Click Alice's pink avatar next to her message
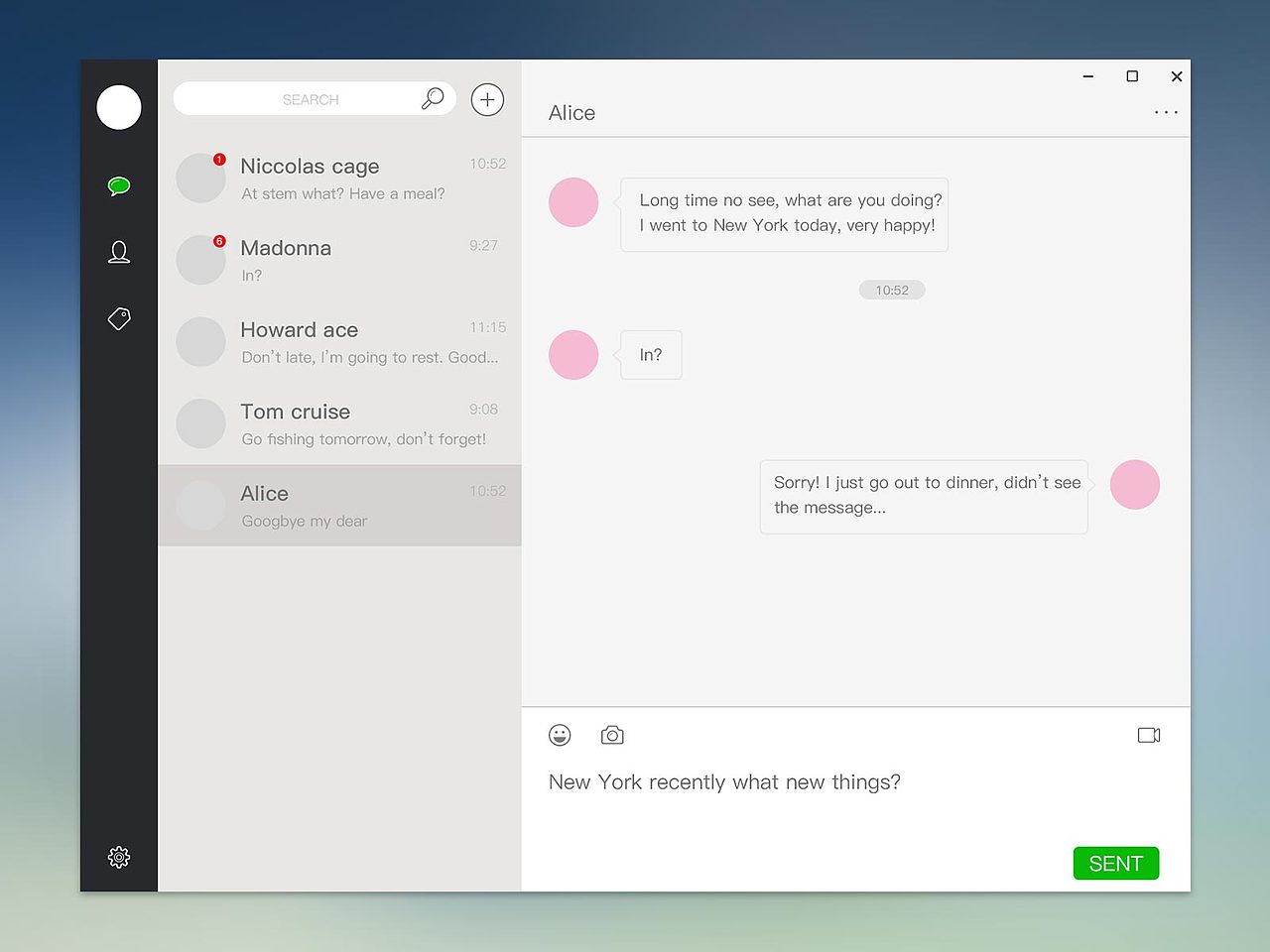 572,202
